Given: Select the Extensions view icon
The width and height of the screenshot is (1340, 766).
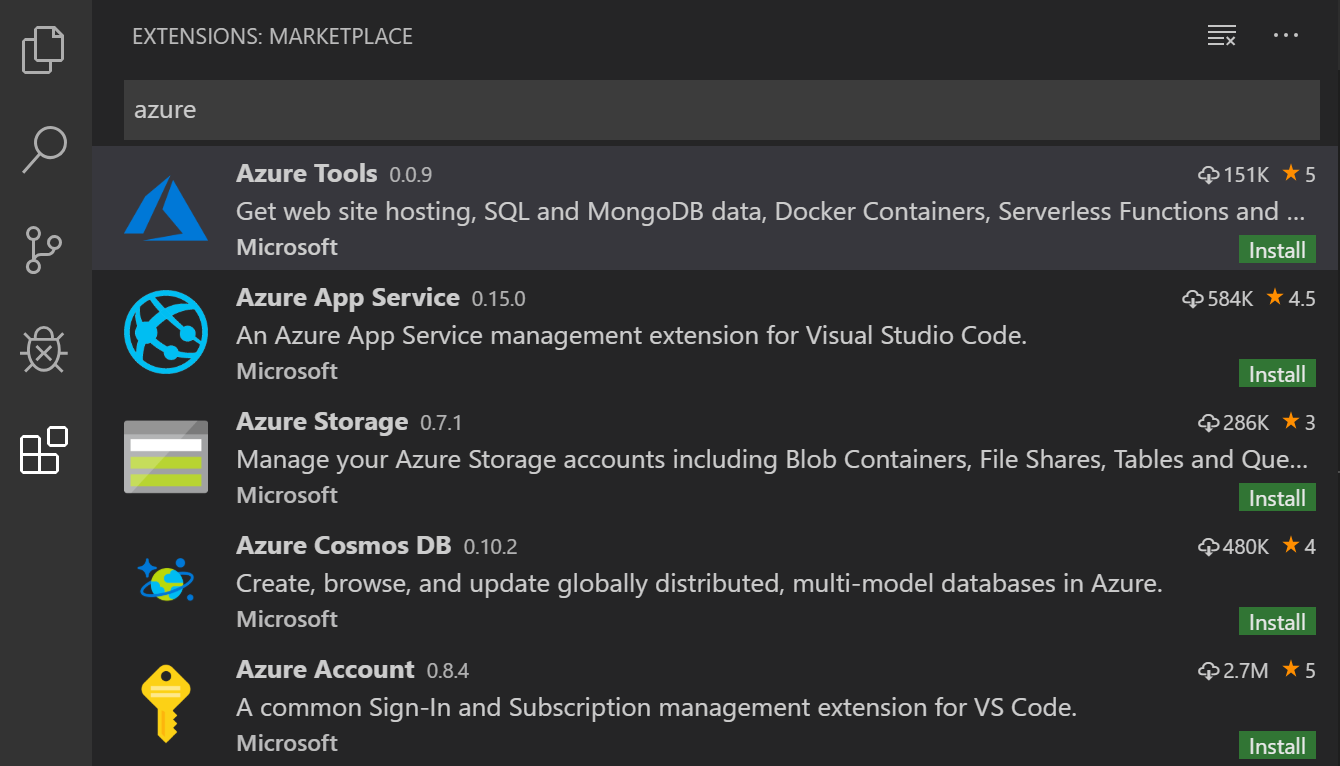Looking at the screenshot, I should coord(45,450).
